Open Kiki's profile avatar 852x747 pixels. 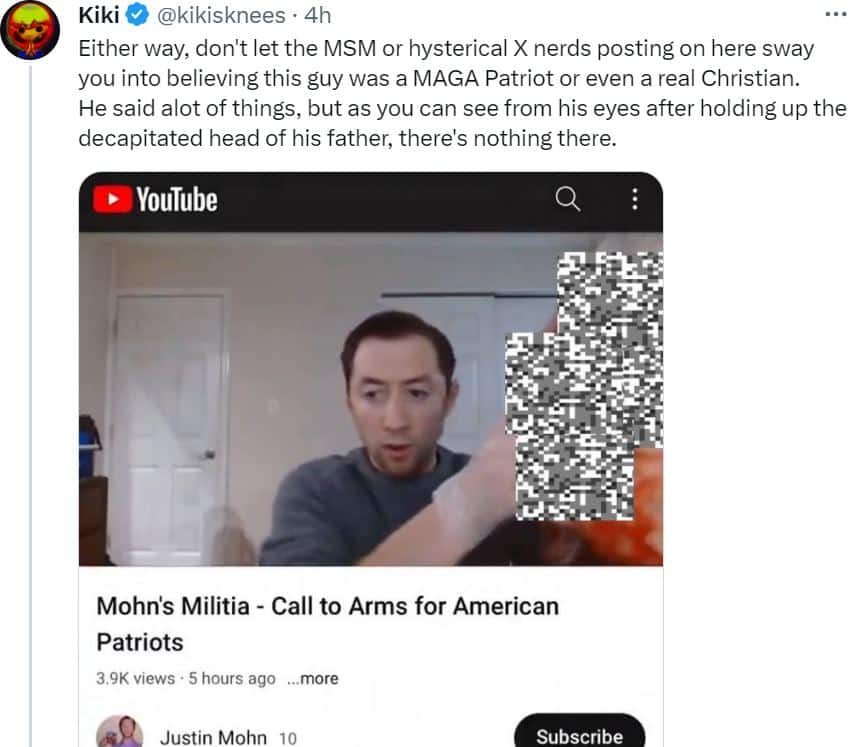pyautogui.click(x=30, y=30)
